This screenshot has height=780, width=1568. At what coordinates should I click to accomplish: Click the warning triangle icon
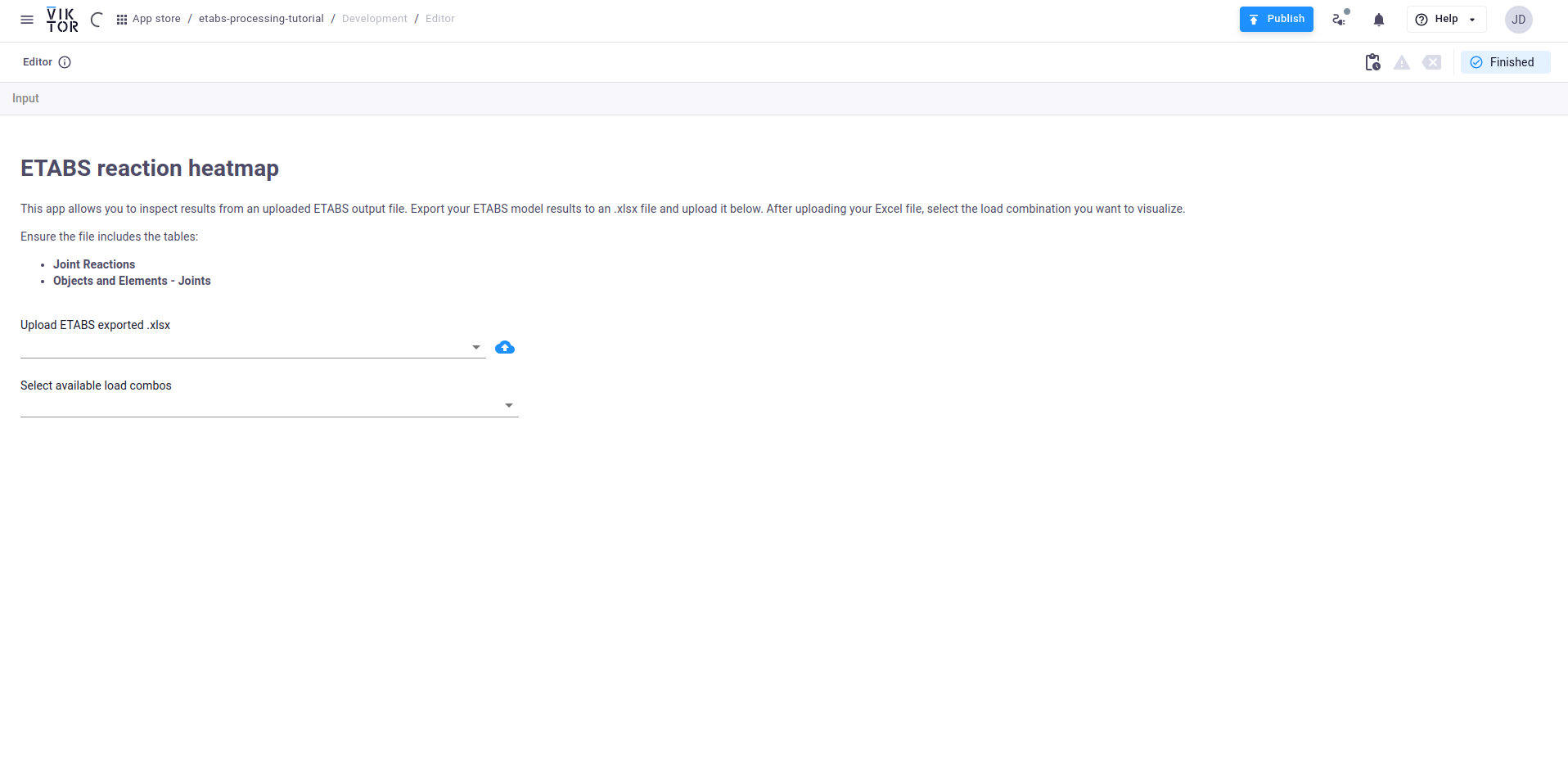(1402, 62)
